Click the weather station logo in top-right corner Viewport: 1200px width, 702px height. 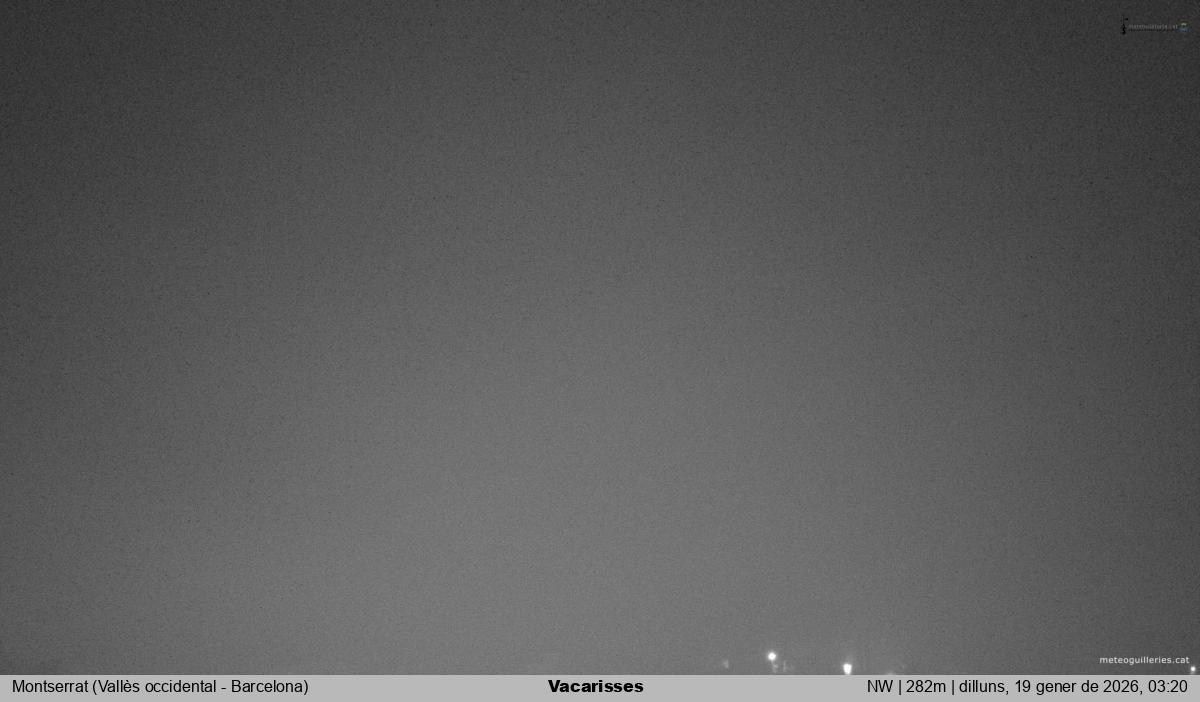1155,27
